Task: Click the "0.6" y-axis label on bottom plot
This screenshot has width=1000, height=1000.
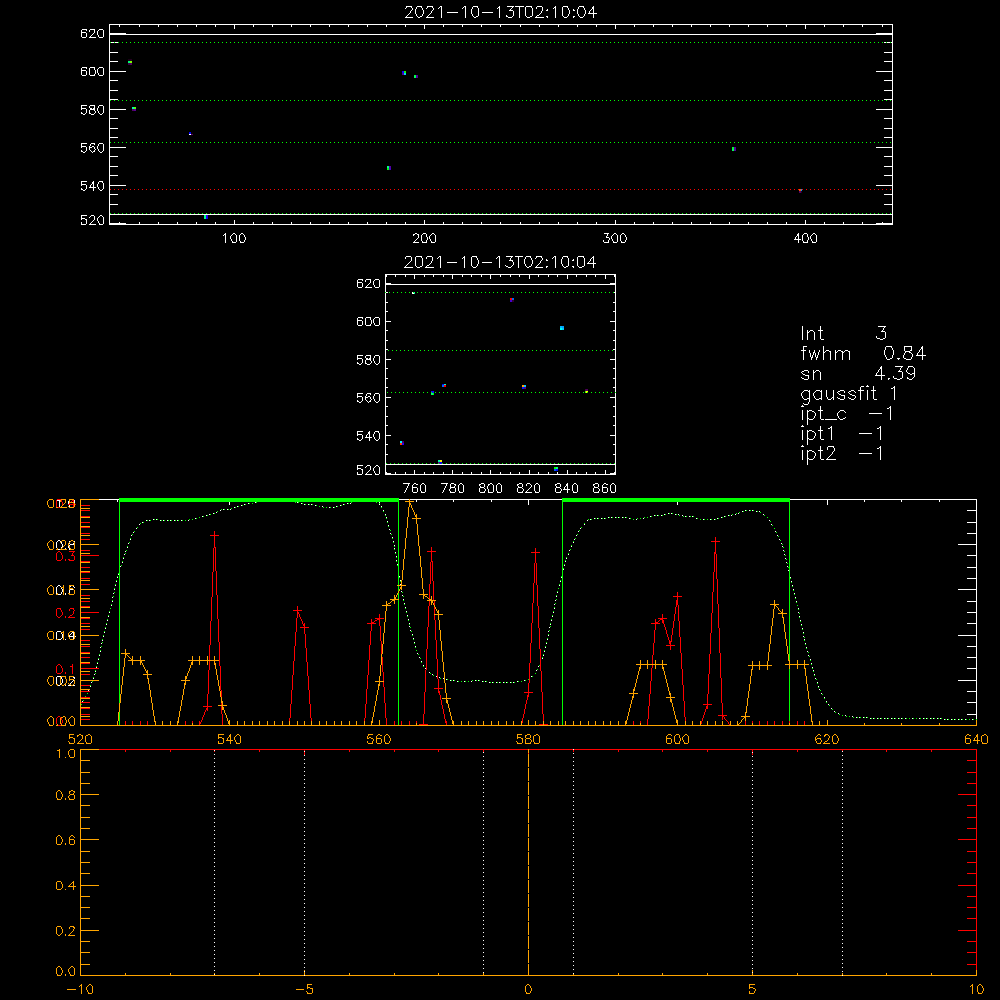Action: pos(66,841)
